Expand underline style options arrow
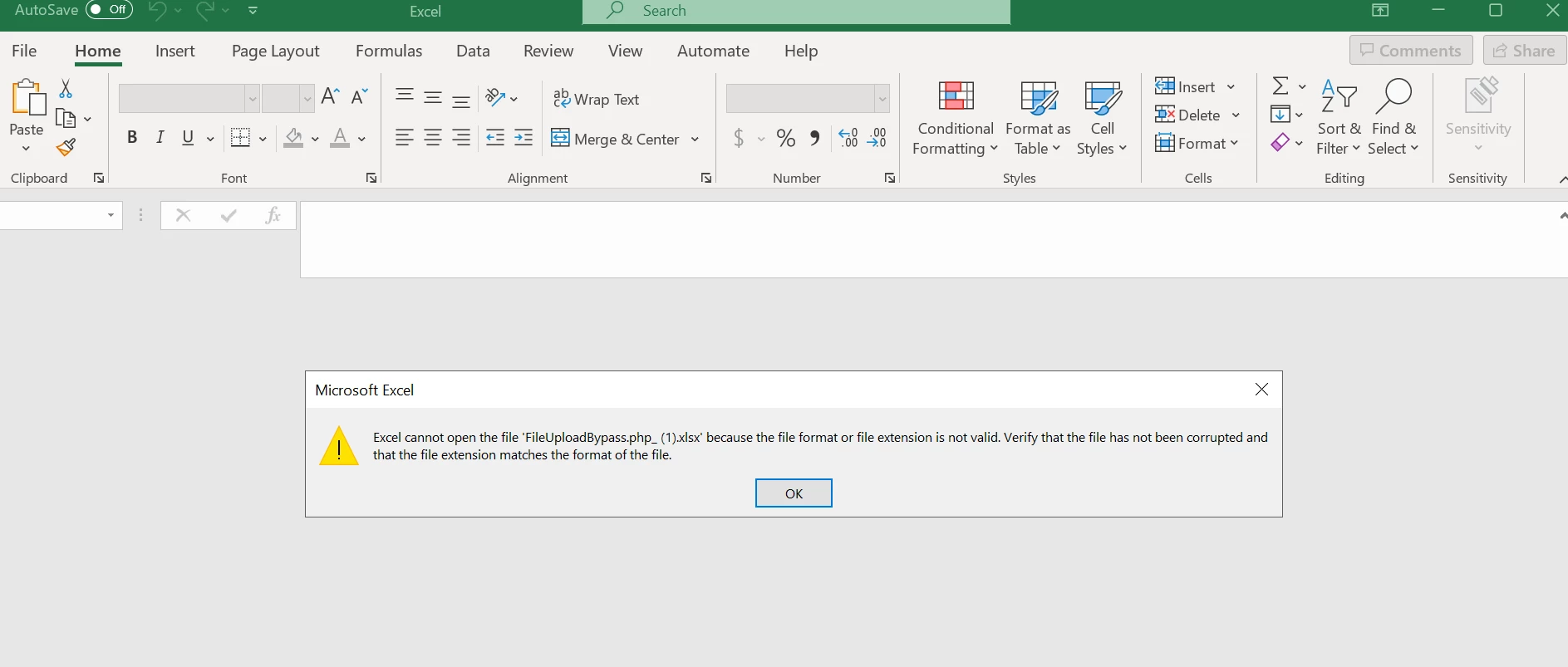 [x=210, y=139]
